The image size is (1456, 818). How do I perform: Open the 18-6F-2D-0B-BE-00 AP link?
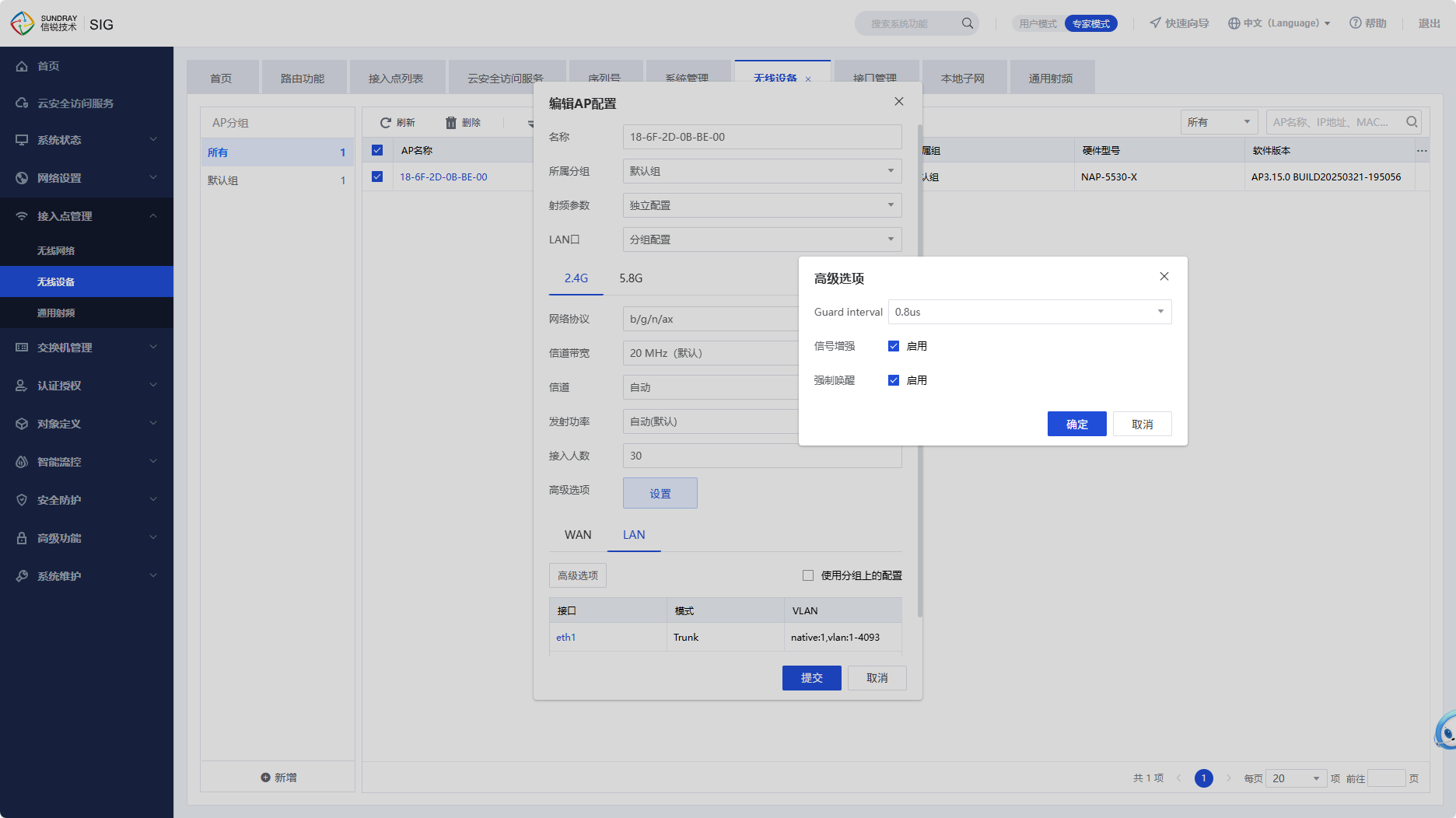pyautogui.click(x=443, y=177)
